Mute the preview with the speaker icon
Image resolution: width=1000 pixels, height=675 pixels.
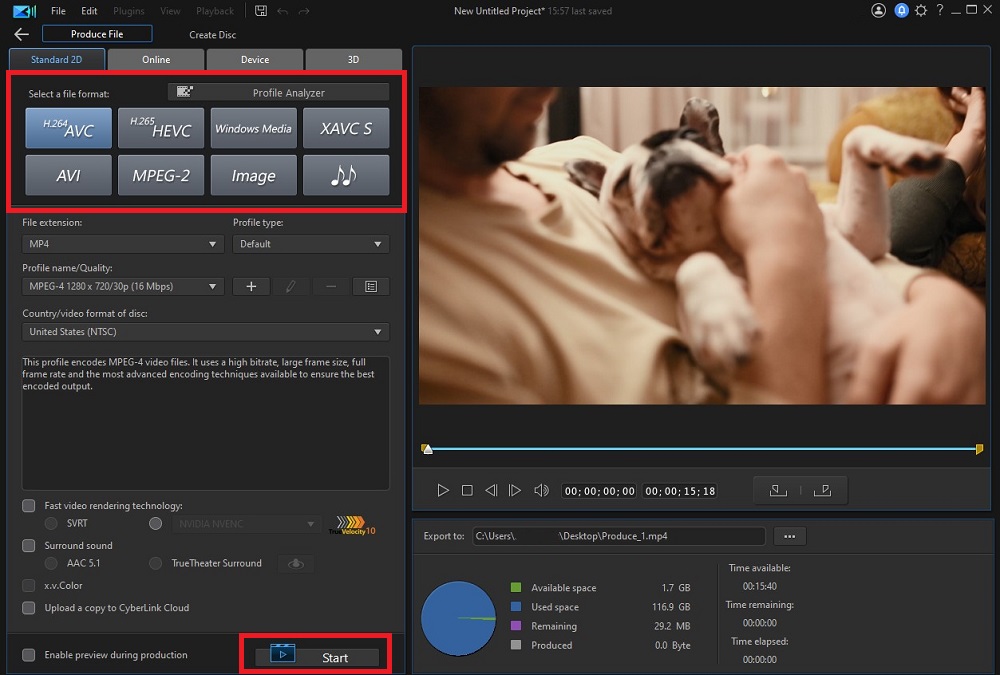[x=541, y=490]
